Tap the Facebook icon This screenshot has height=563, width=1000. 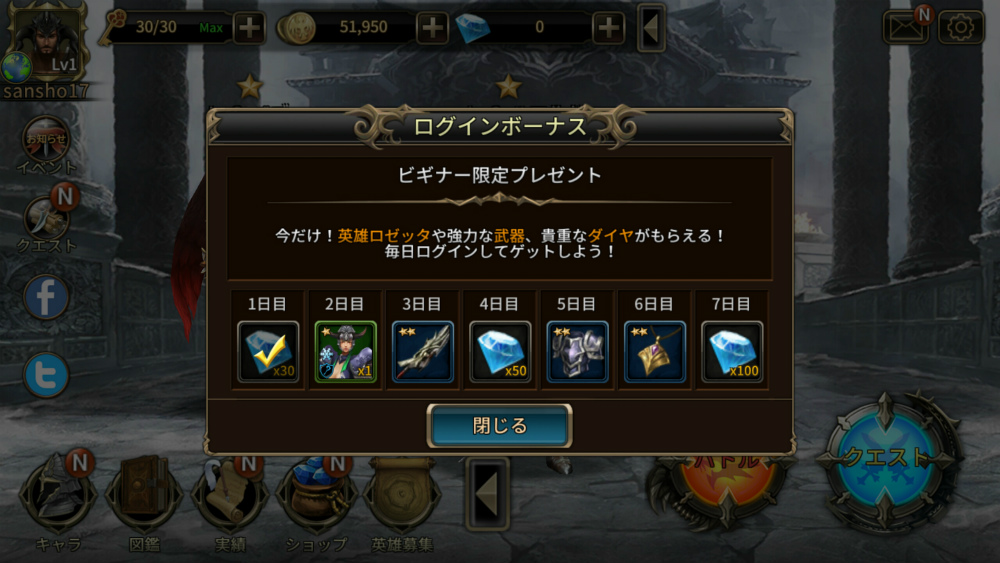[46, 297]
